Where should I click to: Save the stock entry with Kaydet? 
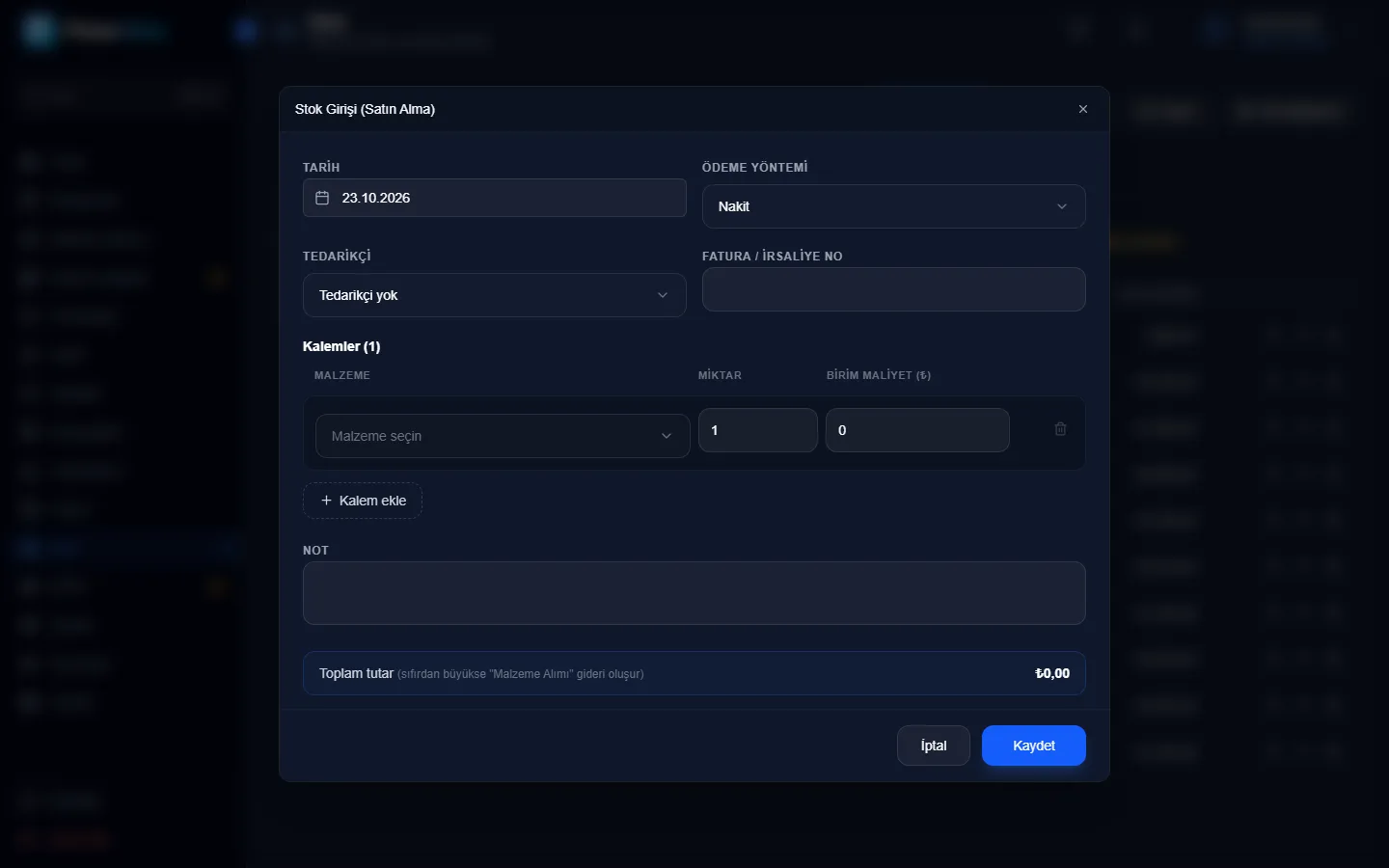(x=1033, y=746)
